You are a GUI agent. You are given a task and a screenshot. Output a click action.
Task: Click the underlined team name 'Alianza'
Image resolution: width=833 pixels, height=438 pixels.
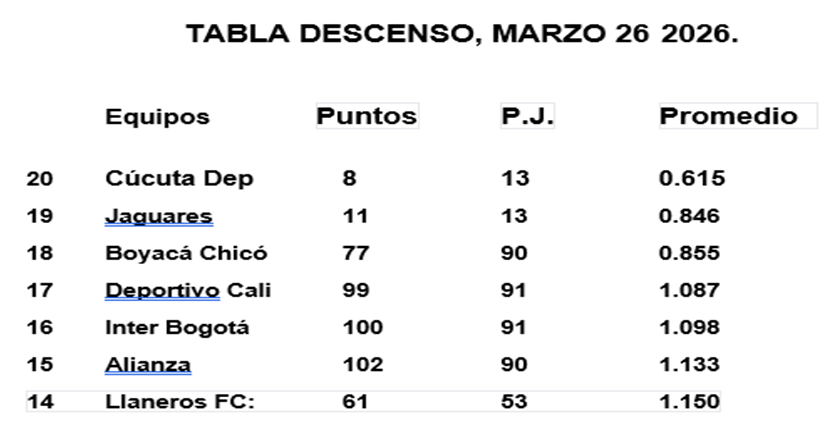147,365
